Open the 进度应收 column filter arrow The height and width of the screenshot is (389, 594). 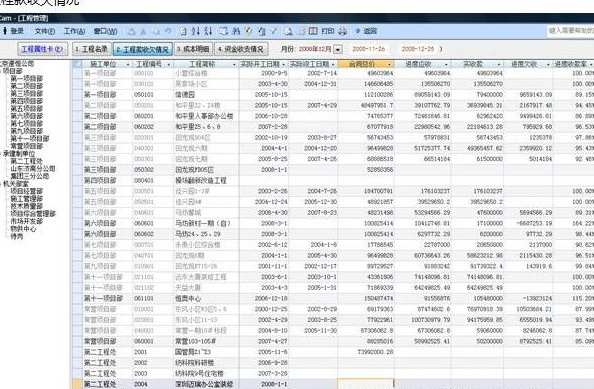[447, 64]
